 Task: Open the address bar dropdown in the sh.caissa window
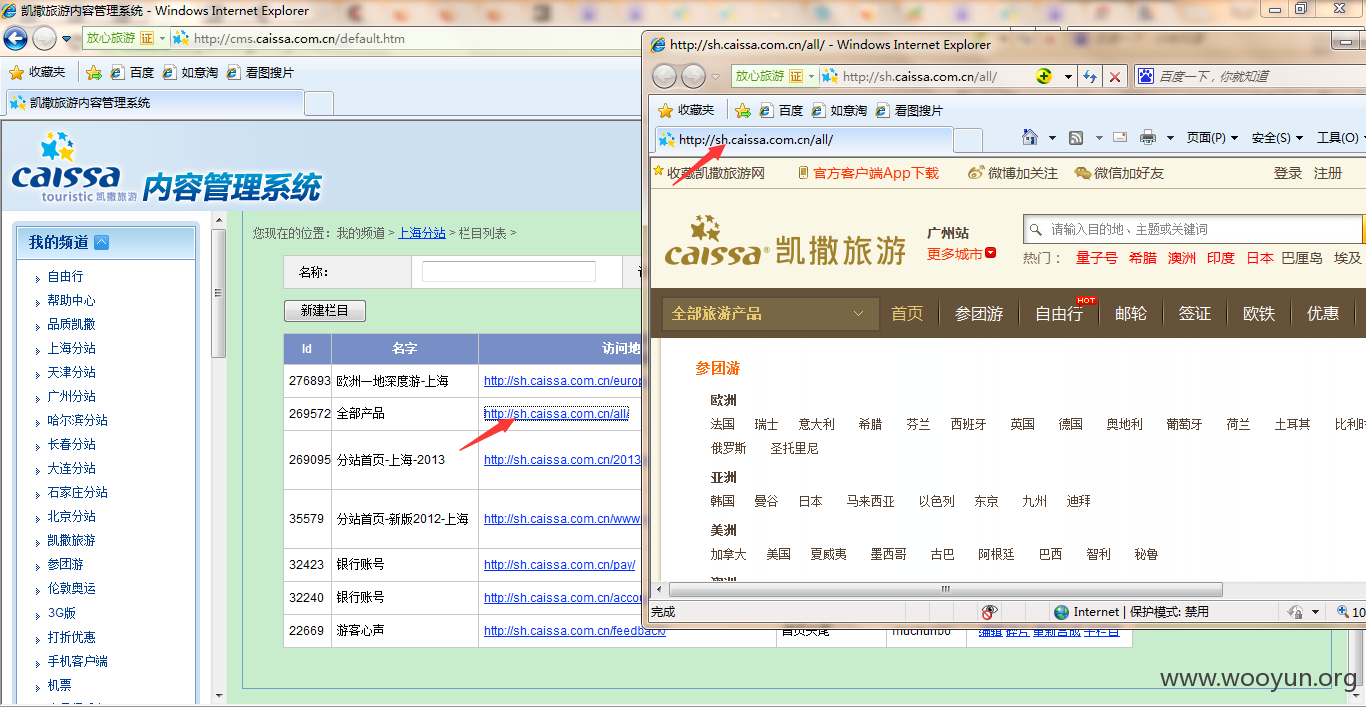click(x=1067, y=76)
